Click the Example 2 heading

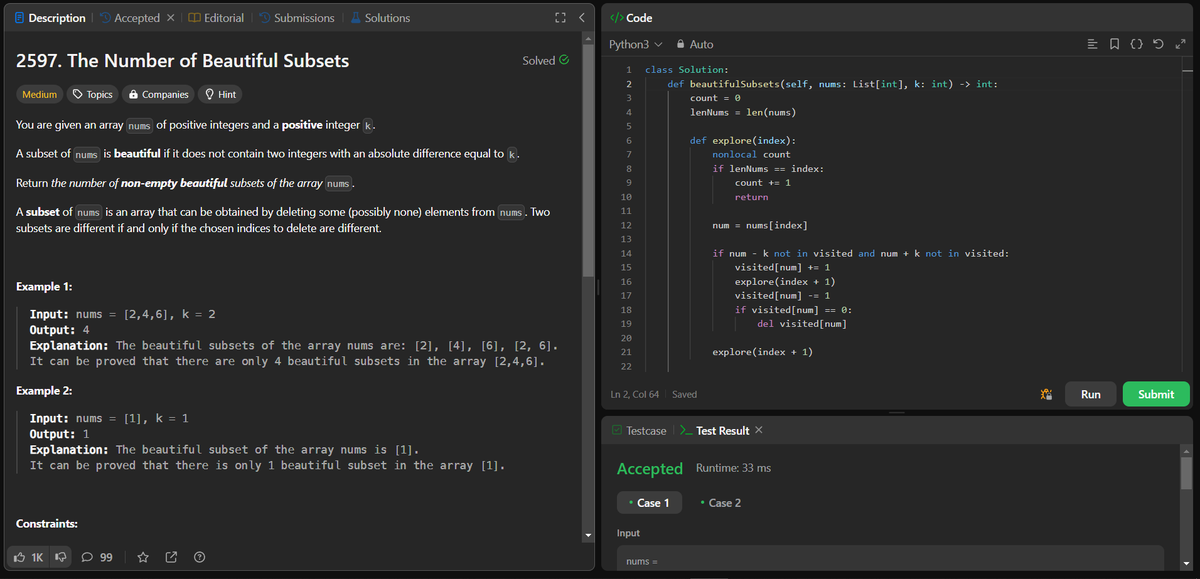[x=45, y=391]
